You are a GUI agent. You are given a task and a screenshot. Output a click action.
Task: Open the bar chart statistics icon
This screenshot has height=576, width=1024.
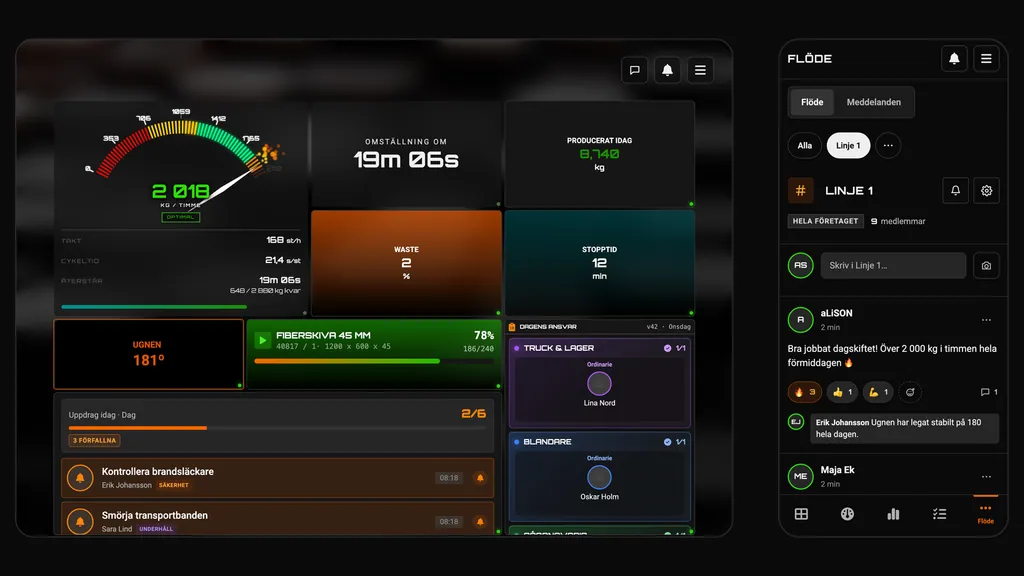coord(893,514)
